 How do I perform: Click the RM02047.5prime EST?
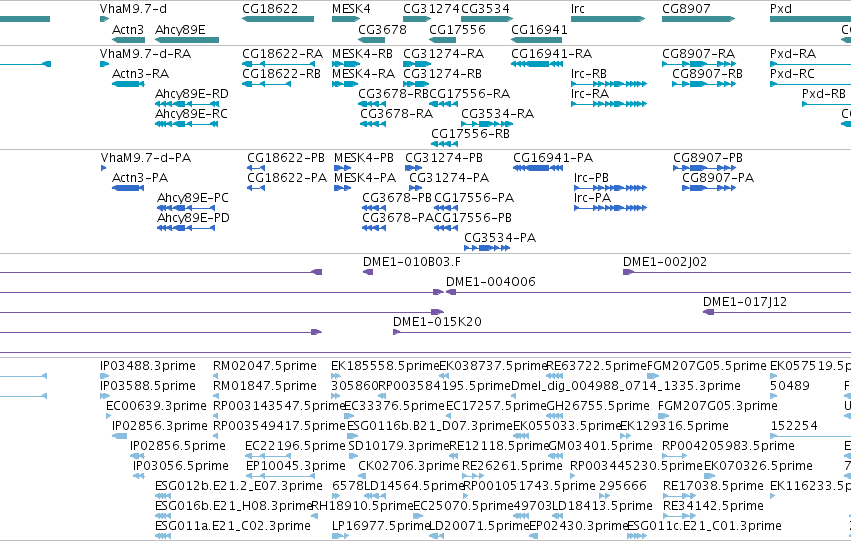(216, 377)
